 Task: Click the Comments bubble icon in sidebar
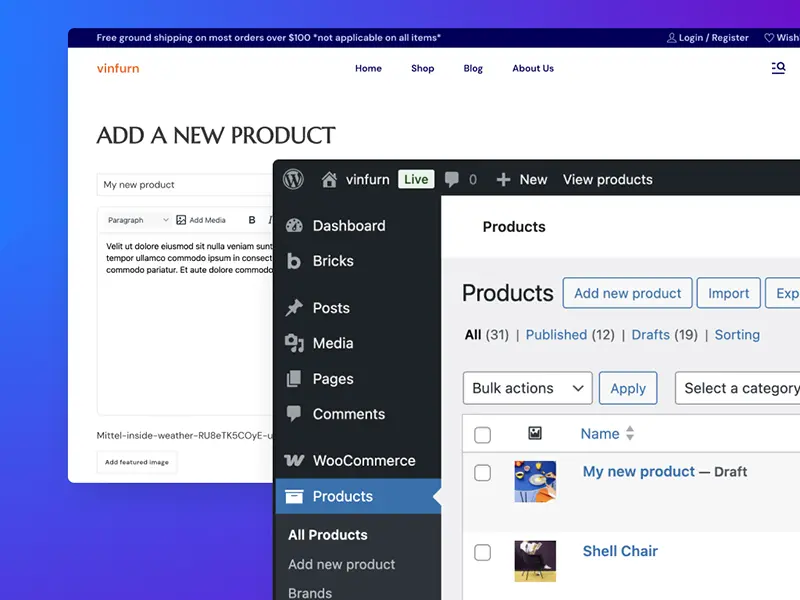click(294, 414)
